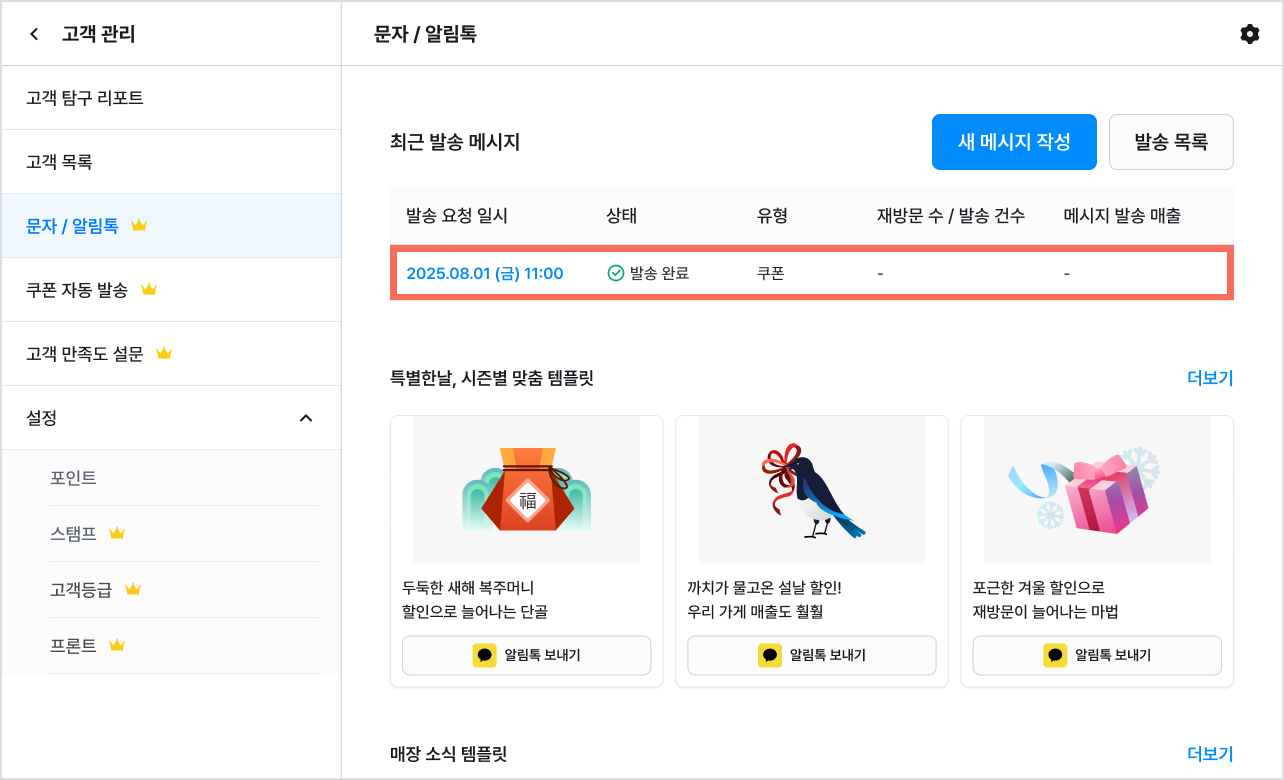Click 더보기 for 매장 소식 템플릿
1284x780 pixels.
[1210, 754]
